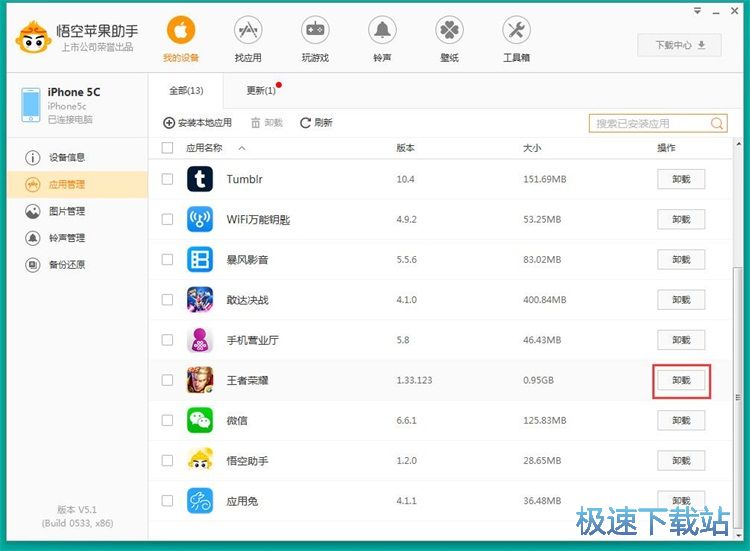Open the 下载中心 download center button
The height and width of the screenshot is (551, 750).
point(680,45)
